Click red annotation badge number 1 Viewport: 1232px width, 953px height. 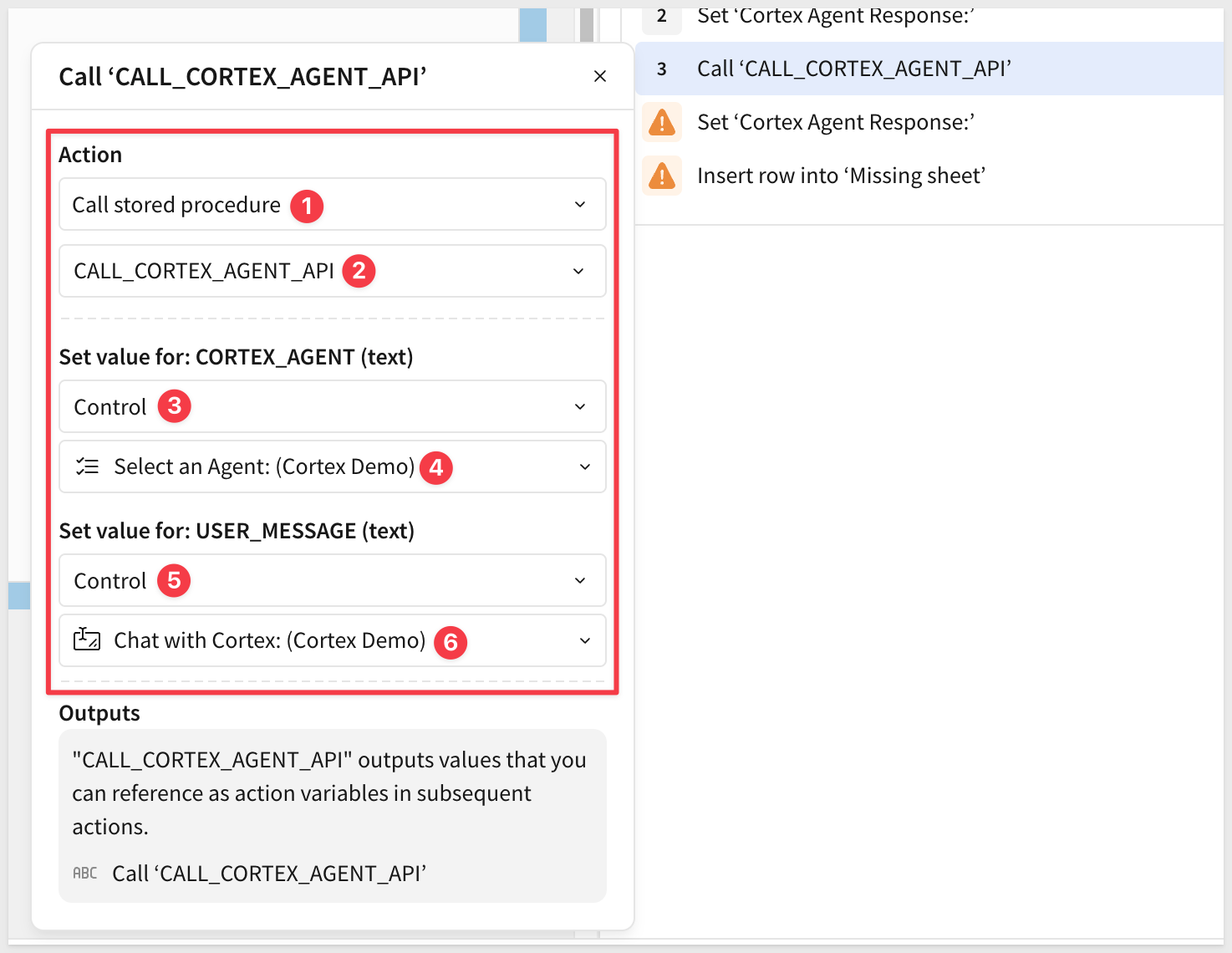[x=307, y=206]
